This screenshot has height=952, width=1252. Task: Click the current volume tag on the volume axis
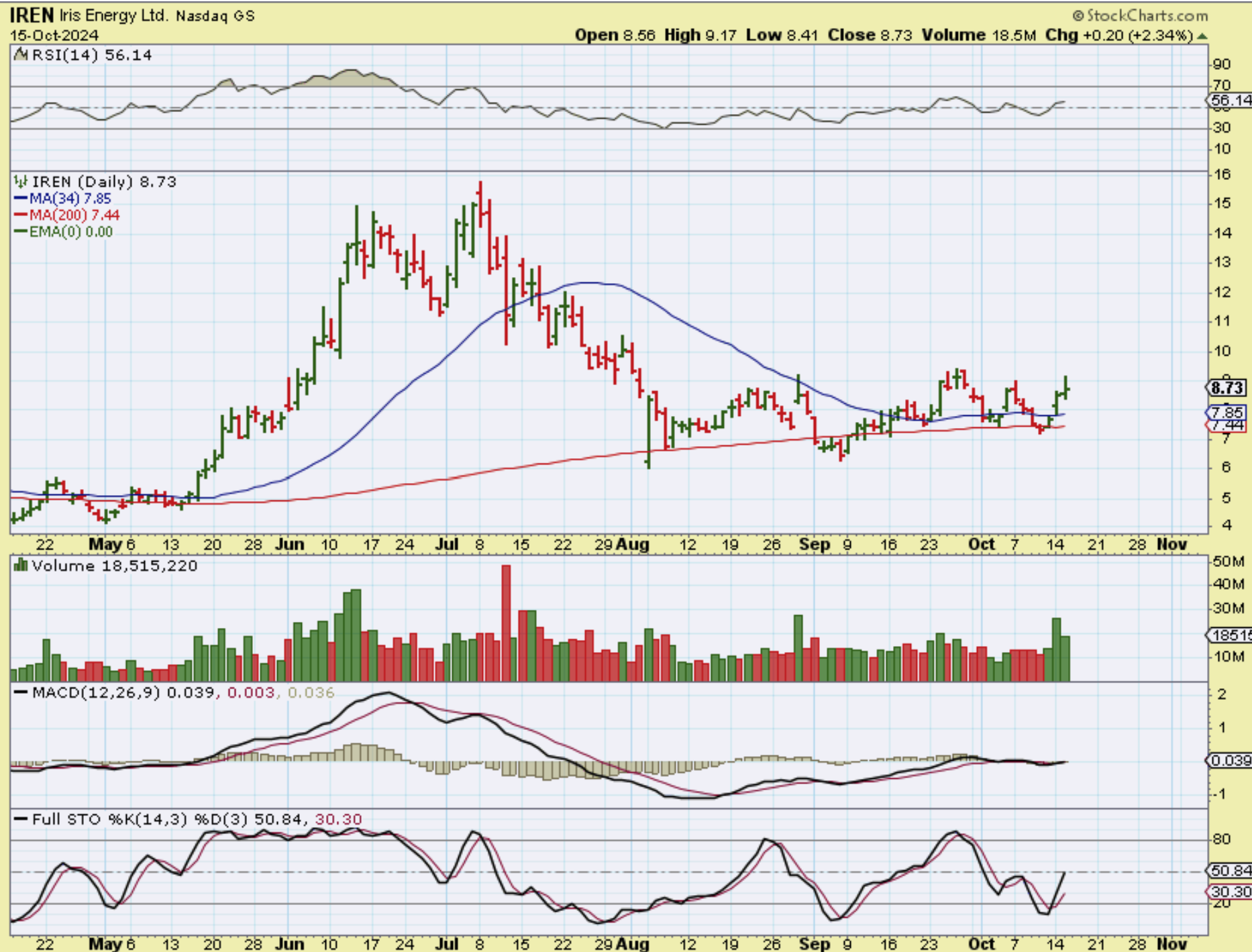pos(1230,635)
